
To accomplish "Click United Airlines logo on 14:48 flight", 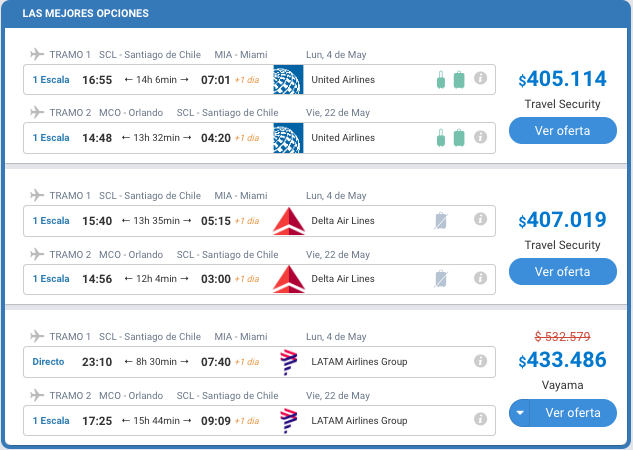I will tap(288, 138).
